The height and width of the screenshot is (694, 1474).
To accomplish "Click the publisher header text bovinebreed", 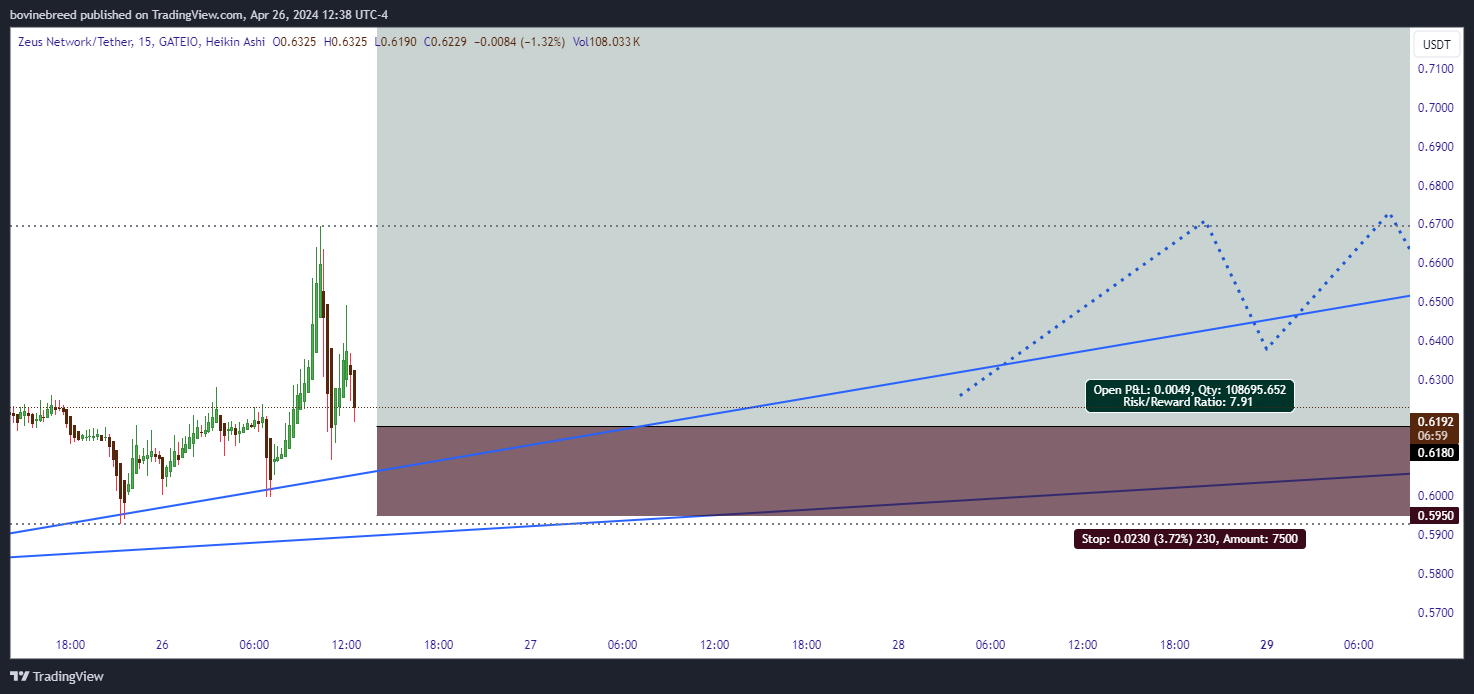I will [x=43, y=14].
